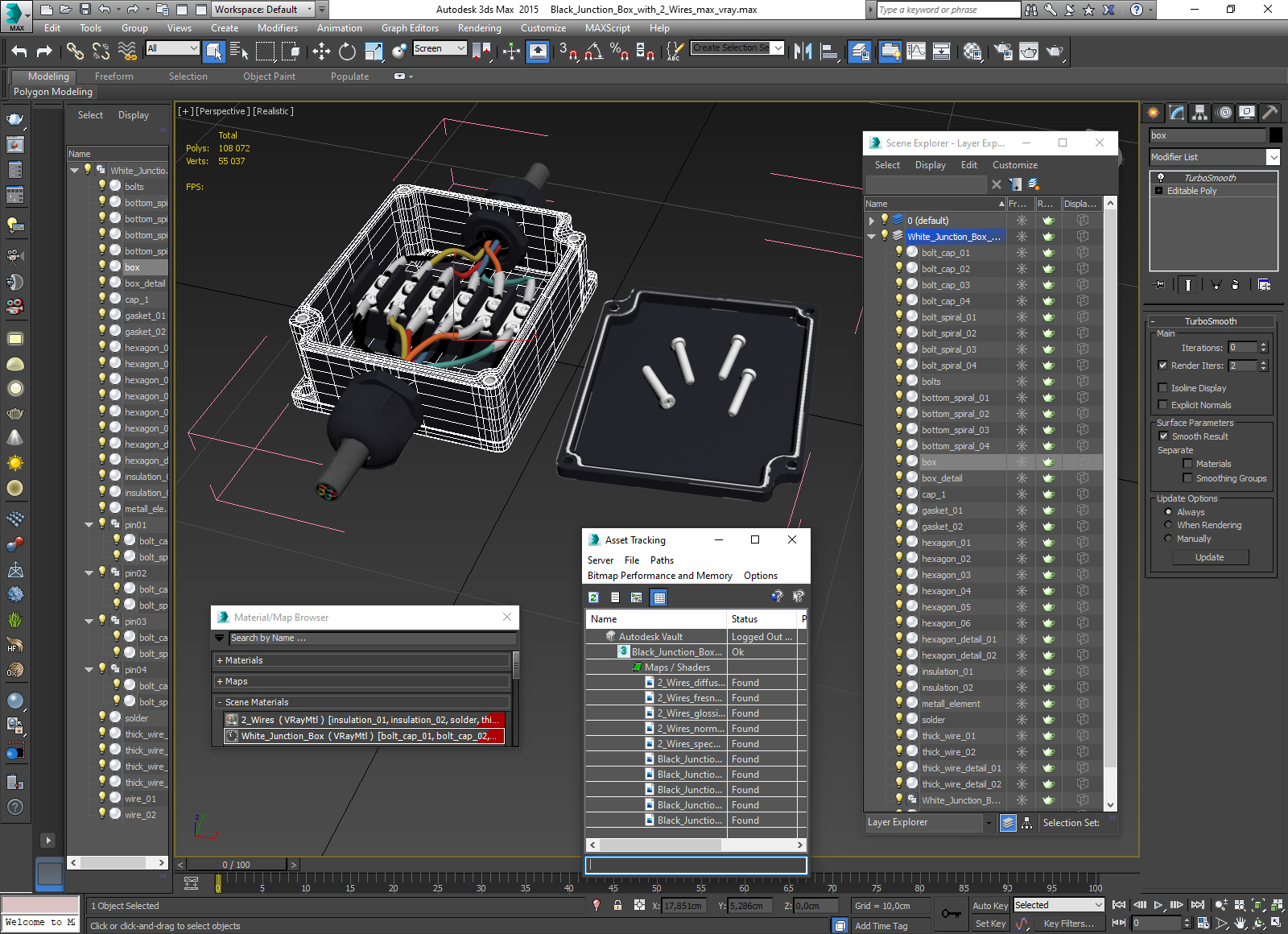Viewport: 1288px width, 934px height.
Task: Open the Render Setup icon
Action: (1003, 52)
